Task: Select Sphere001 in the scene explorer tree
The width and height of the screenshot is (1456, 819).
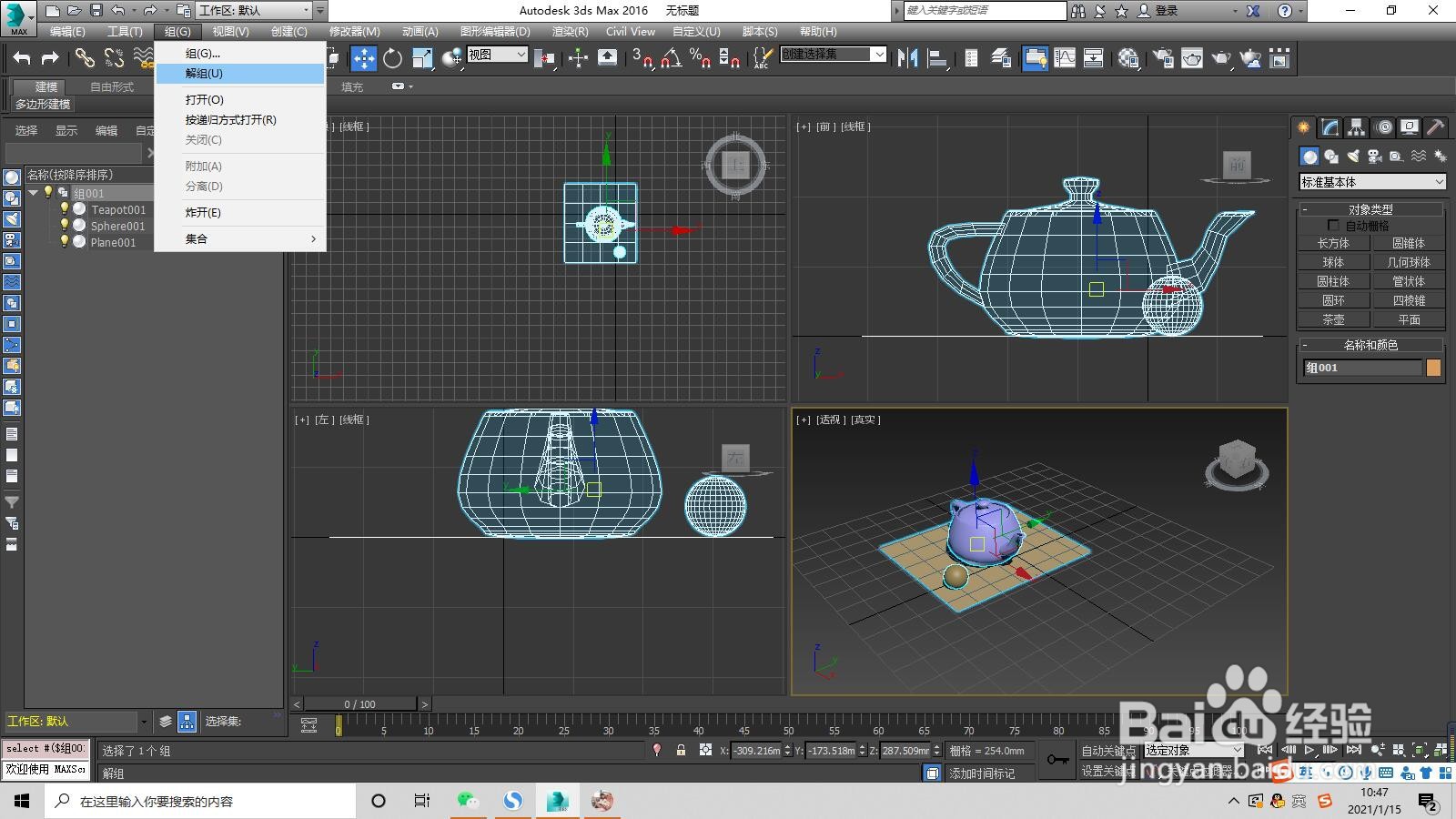Action: coord(118,226)
